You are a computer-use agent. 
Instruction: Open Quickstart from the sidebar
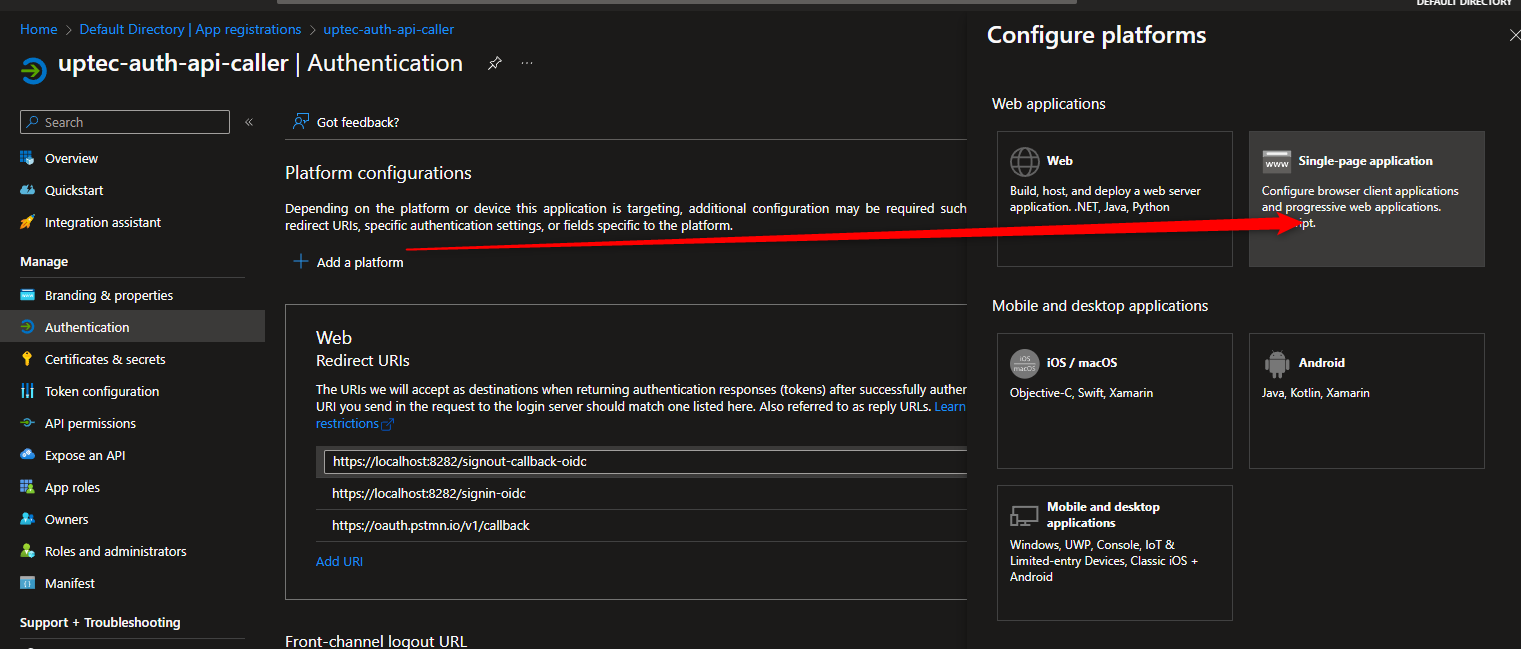[74, 190]
